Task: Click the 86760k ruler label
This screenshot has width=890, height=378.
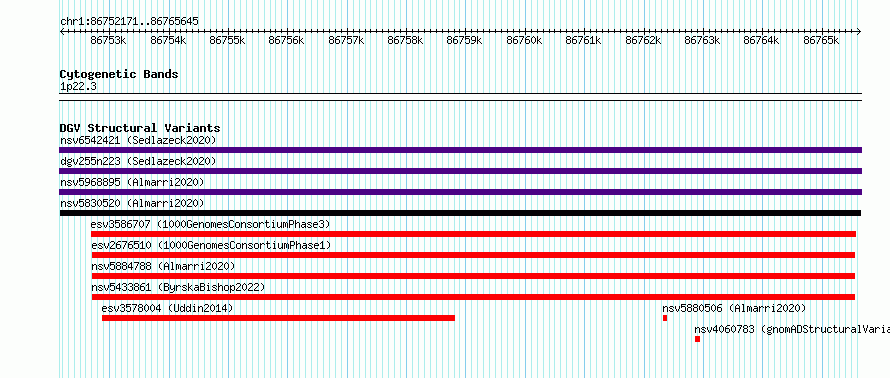Action: (524, 40)
